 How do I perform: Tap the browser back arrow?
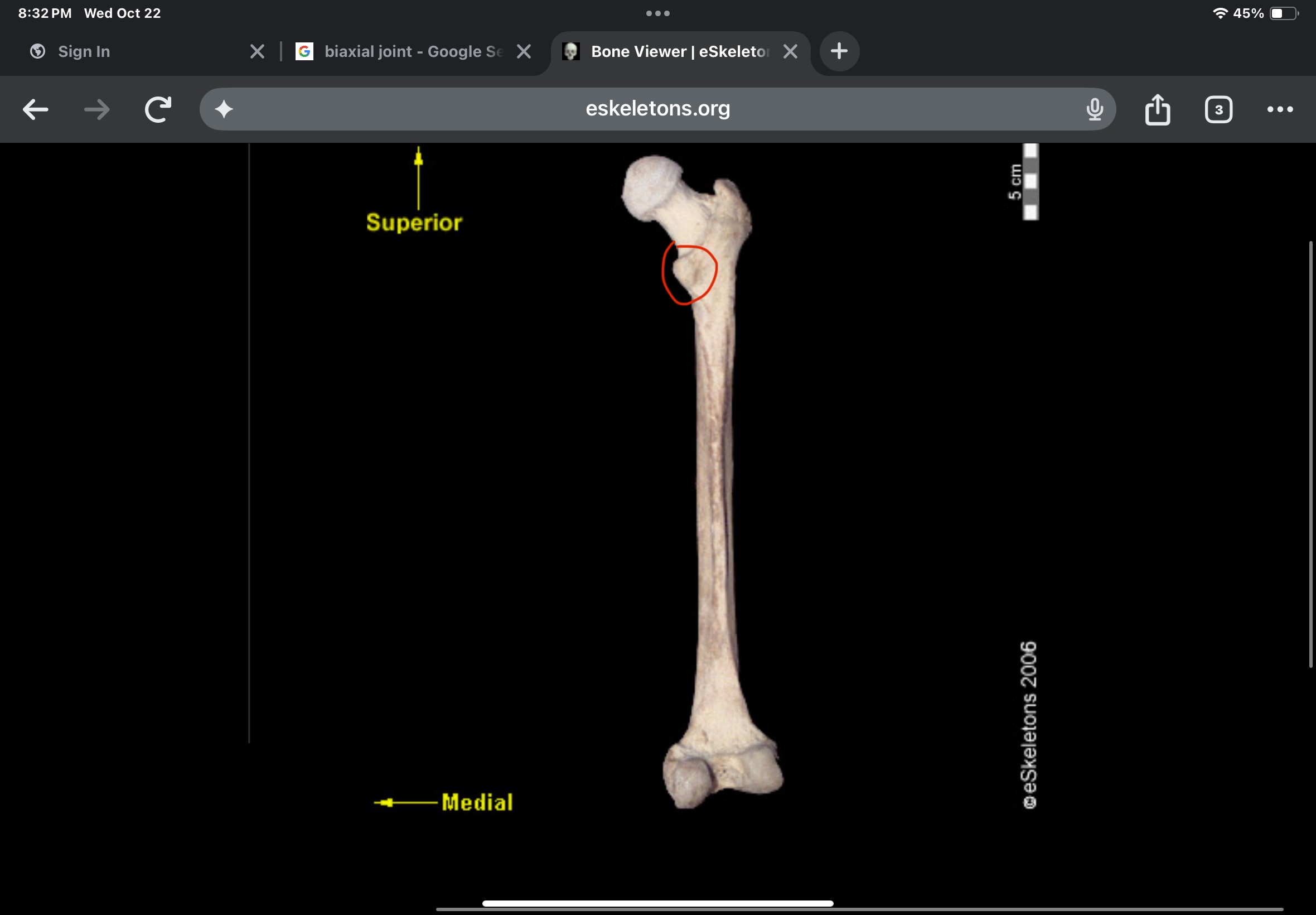coord(36,109)
